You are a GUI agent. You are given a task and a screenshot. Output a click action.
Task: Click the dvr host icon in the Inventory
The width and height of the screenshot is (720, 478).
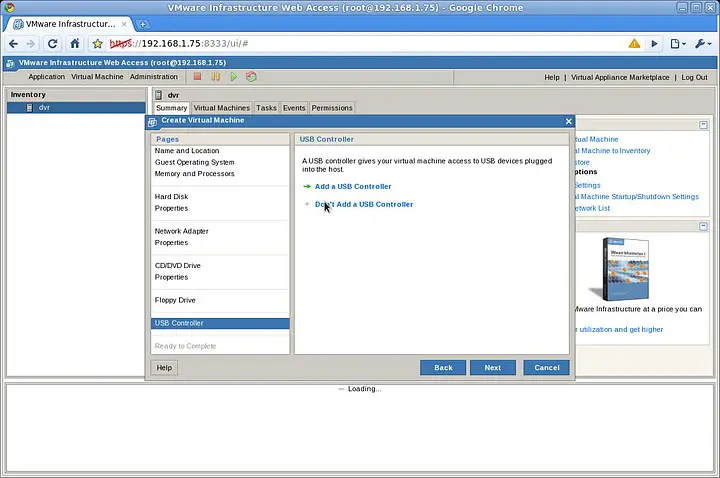29,107
